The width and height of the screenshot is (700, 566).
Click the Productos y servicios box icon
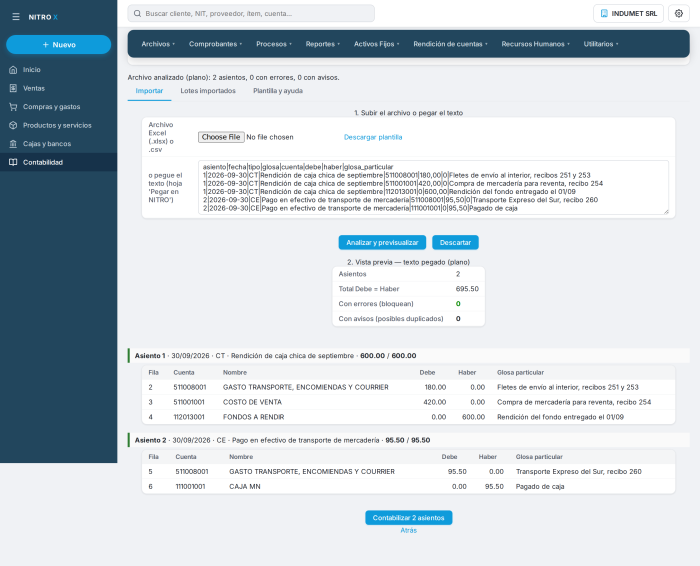(x=13, y=125)
